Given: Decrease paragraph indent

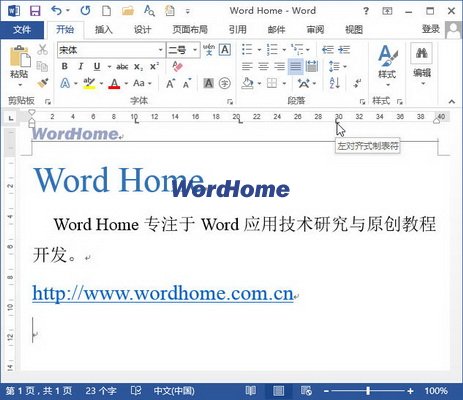Looking at the screenshot, I should point(328,50).
